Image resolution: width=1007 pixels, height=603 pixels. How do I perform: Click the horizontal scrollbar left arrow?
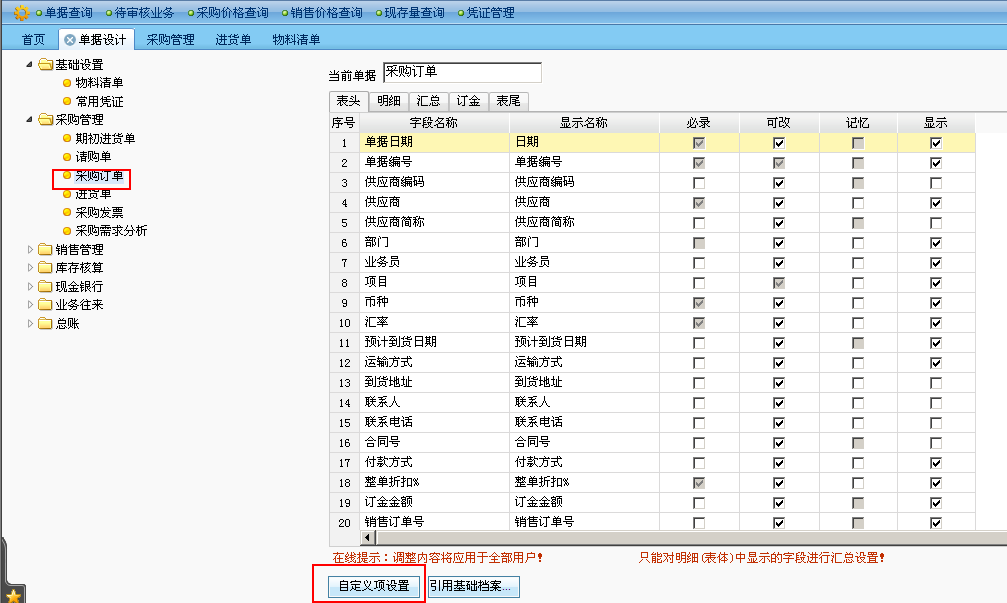click(368, 537)
